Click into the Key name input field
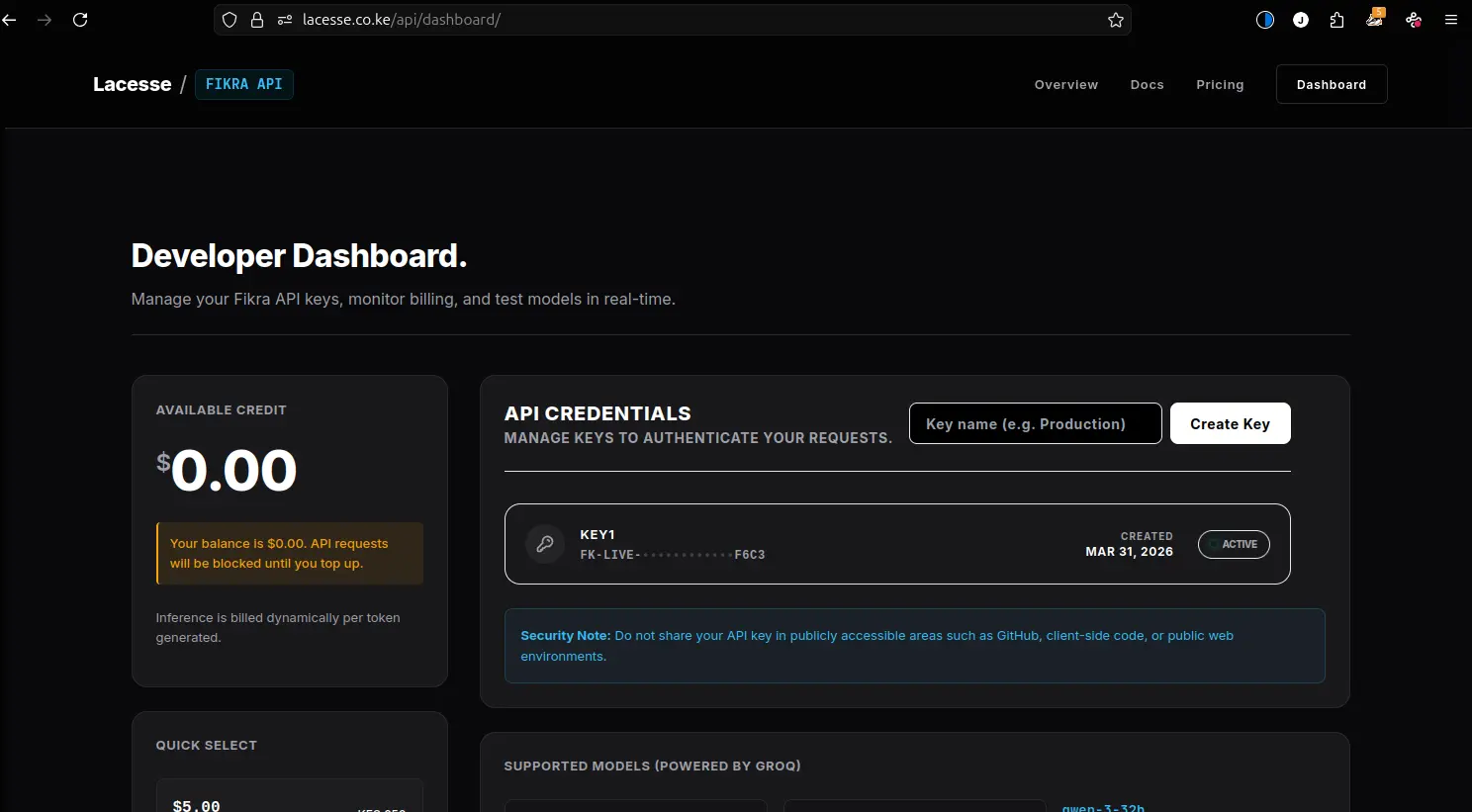This screenshot has width=1472, height=812. pos(1036,423)
